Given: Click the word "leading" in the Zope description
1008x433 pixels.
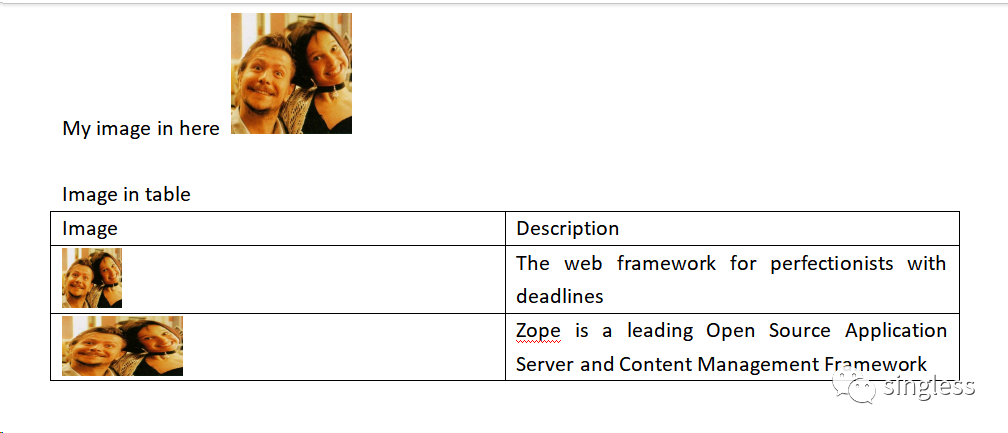Looking at the screenshot, I should pos(660,330).
